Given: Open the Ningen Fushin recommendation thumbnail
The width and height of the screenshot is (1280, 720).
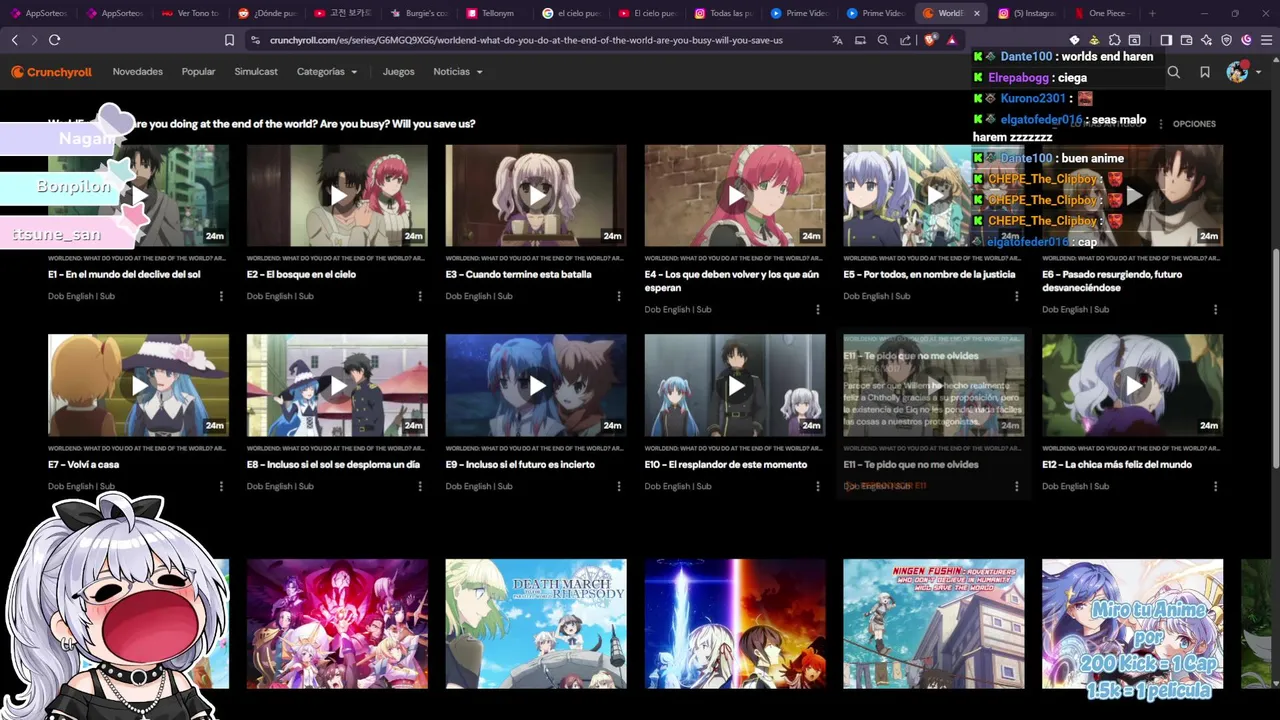Looking at the screenshot, I should pyautogui.click(x=933, y=624).
